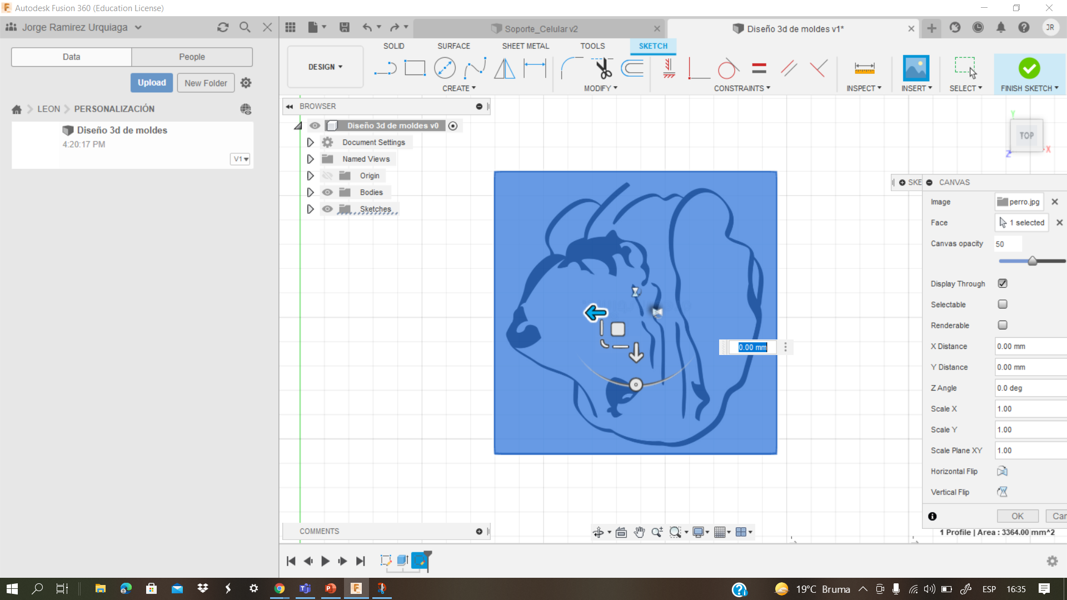Click the Redo arrow

pos(394,27)
